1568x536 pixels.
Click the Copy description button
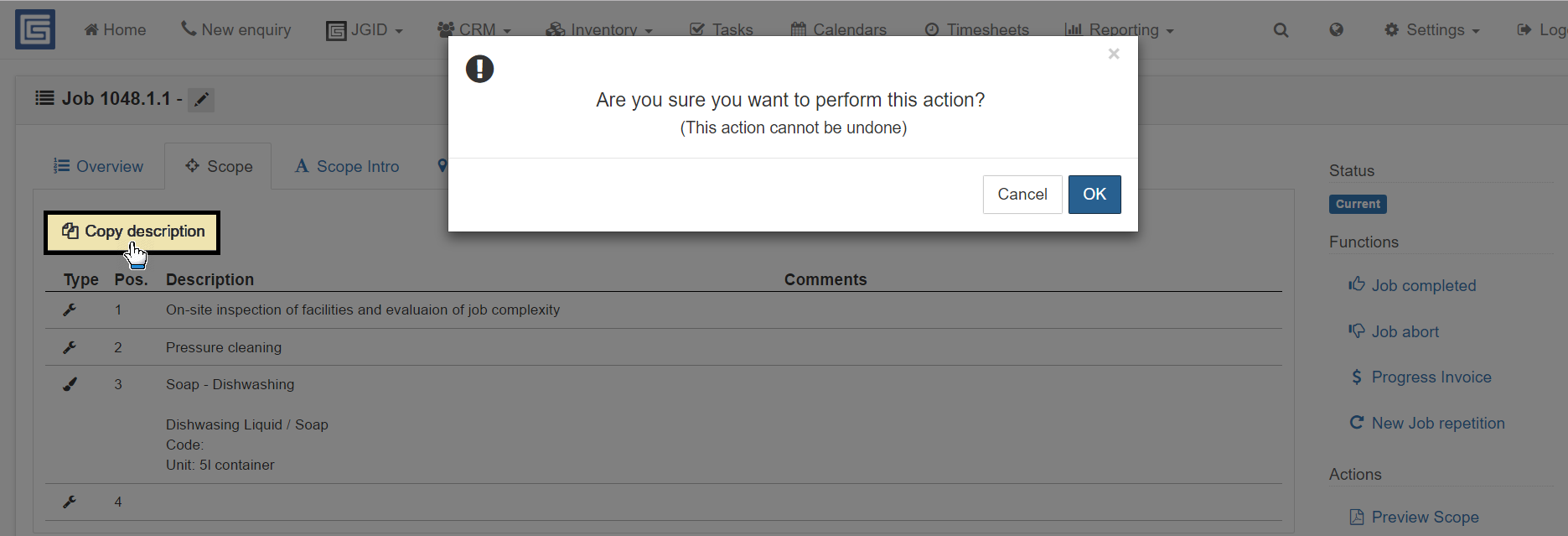(x=132, y=232)
